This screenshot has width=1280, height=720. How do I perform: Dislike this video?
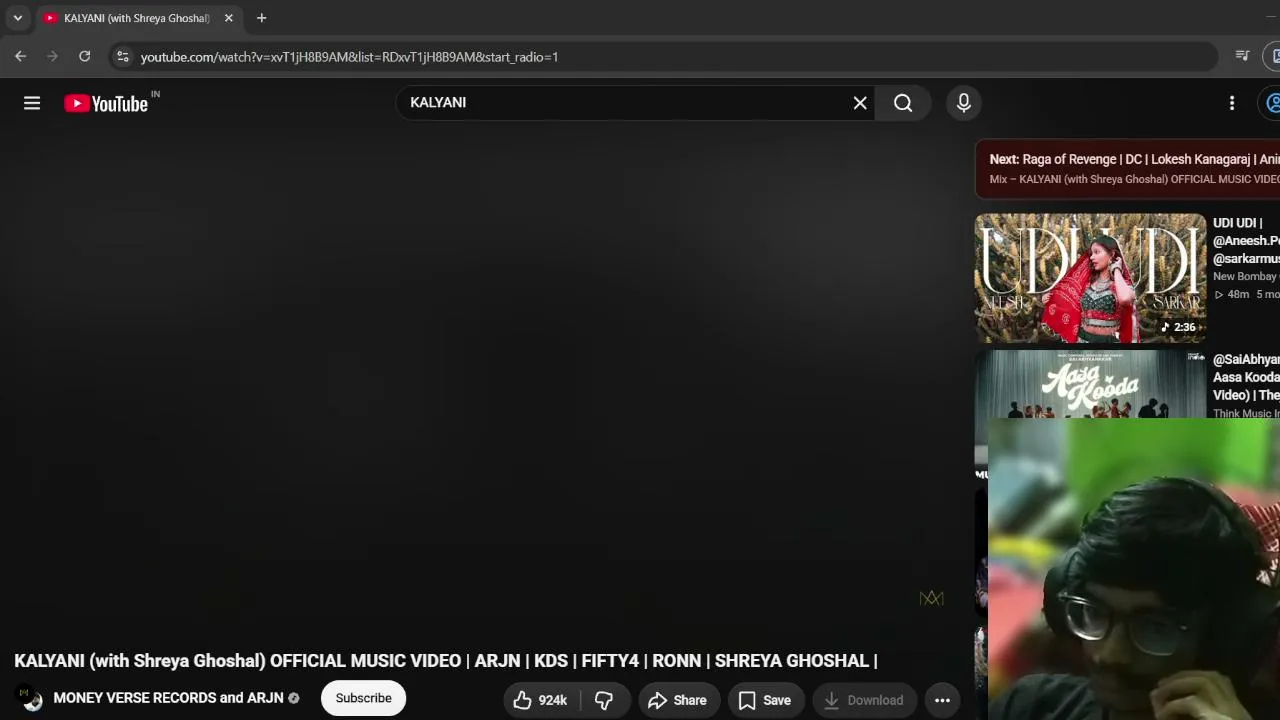click(x=604, y=700)
